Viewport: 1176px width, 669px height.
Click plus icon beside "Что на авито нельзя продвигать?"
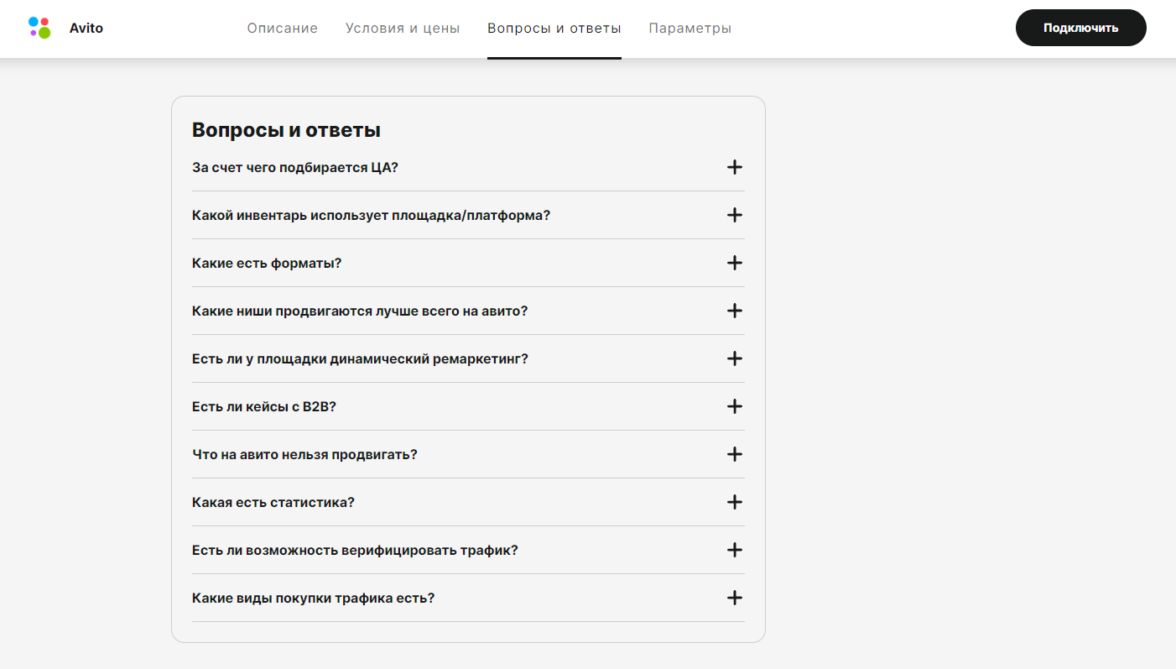[734, 454]
